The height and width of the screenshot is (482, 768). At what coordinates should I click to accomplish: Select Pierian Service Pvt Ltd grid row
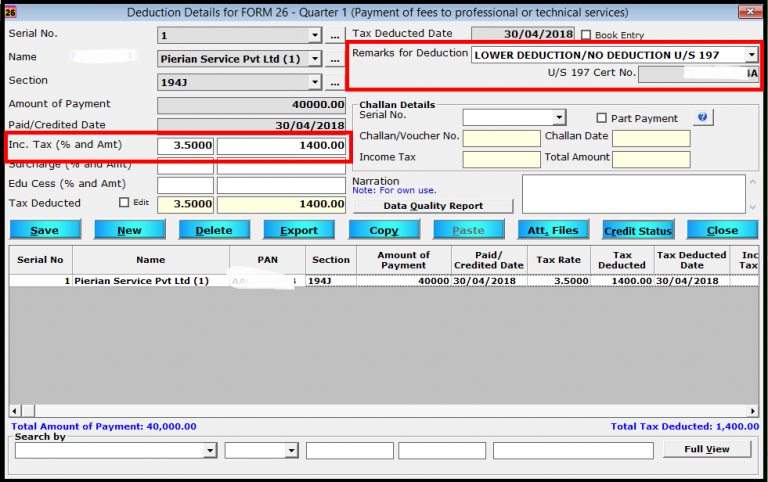coord(384,281)
